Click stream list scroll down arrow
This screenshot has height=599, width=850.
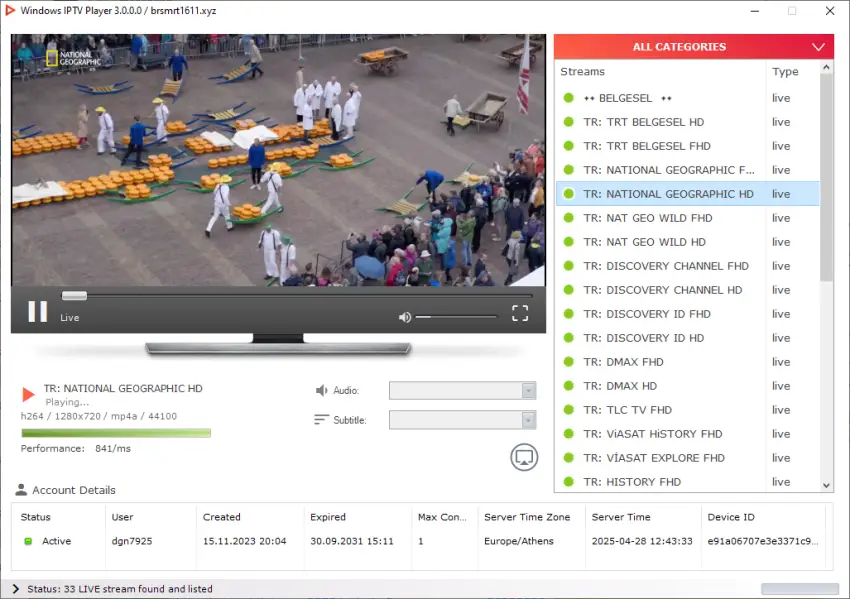click(x=826, y=485)
